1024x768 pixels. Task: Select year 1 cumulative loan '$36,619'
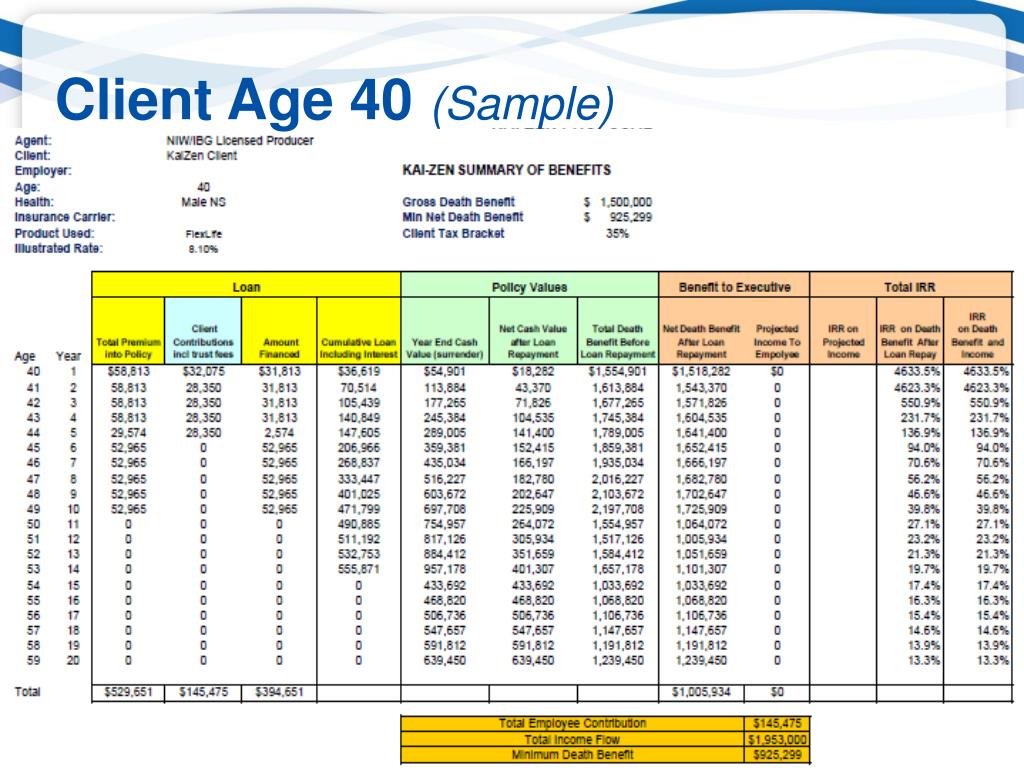pyautogui.click(x=359, y=372)
